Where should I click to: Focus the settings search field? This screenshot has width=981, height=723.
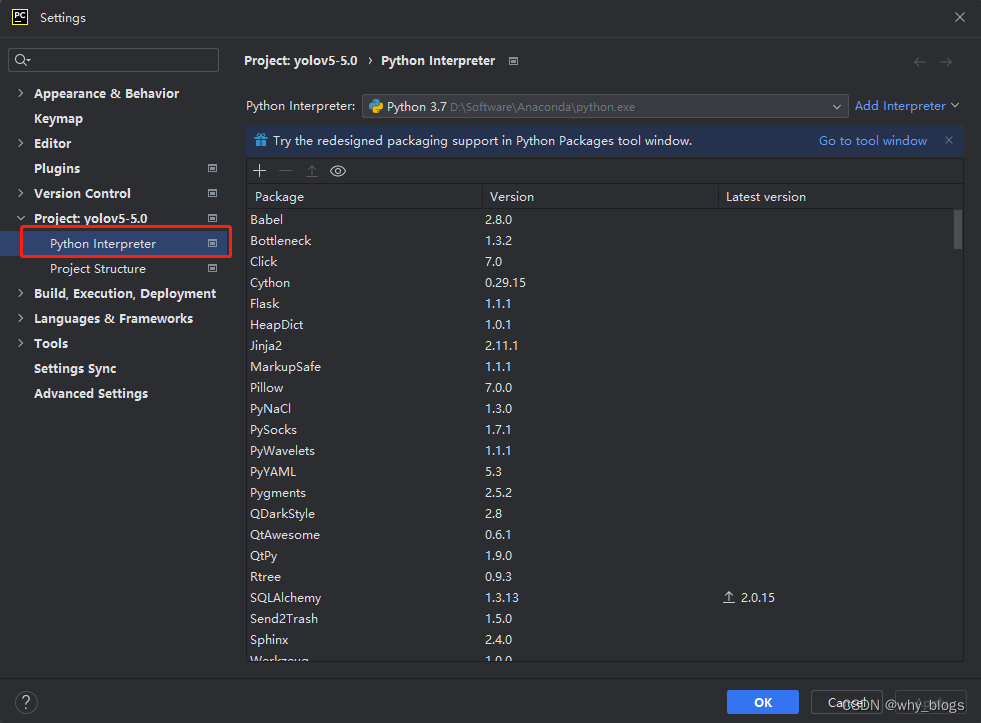click(113, 60)
